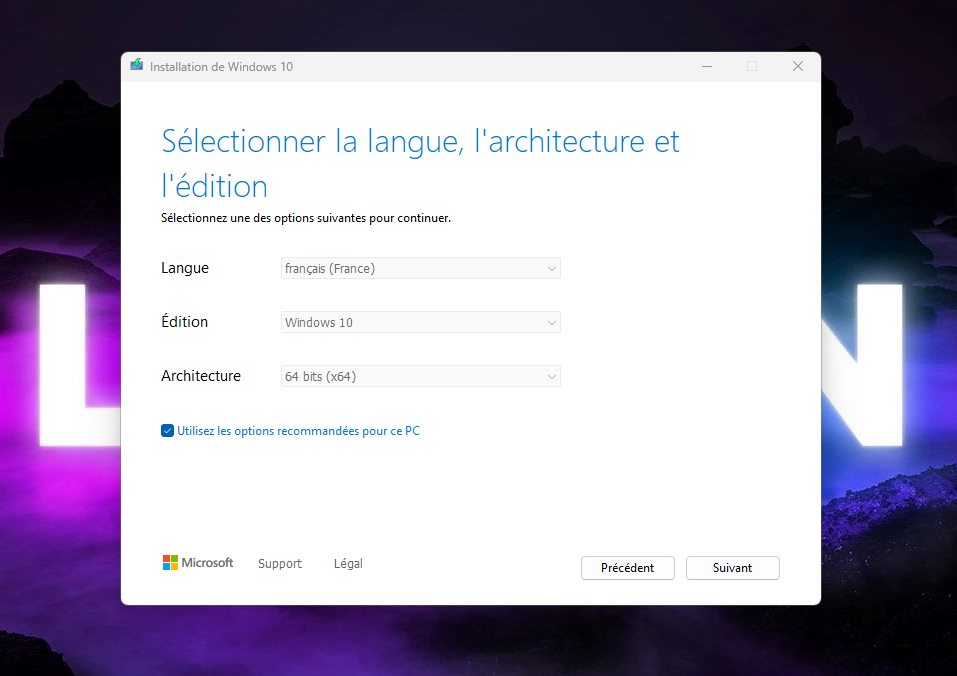The image size is (957, 676).
Task: Click the chevron arrow of the Édition dropdown
Action: 551,322
